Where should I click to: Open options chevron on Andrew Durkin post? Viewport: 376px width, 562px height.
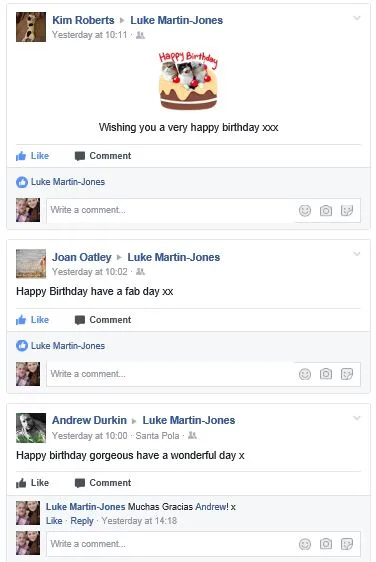click(357, 418)
